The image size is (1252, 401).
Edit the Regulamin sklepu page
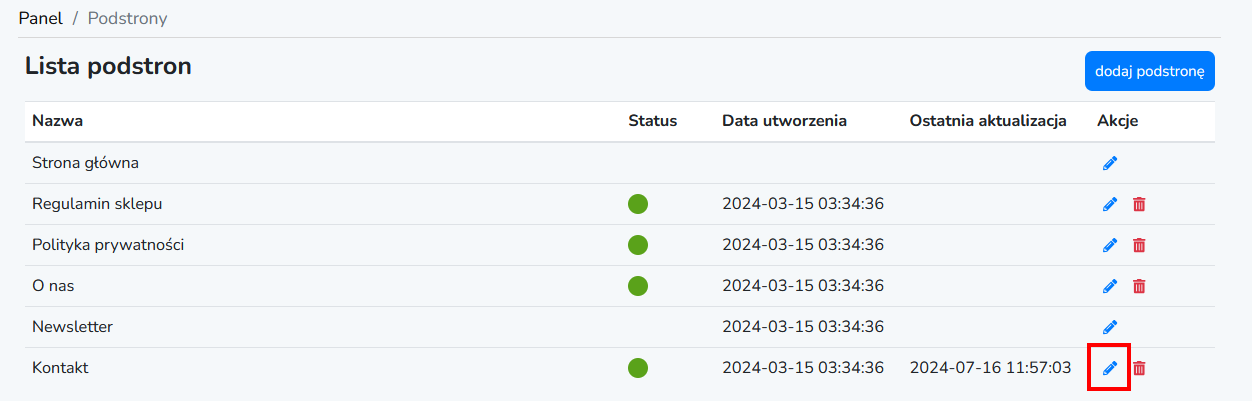coord(1109,204)
